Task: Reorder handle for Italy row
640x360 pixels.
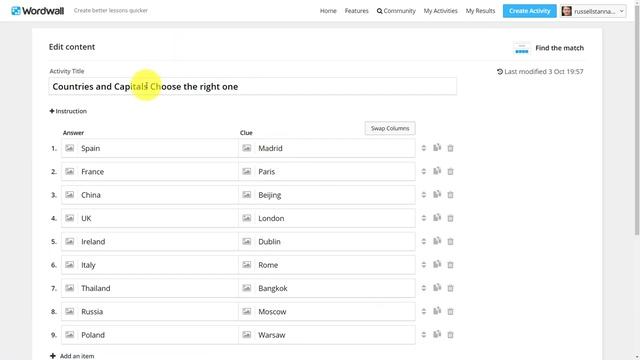Action: click(424, 265)
